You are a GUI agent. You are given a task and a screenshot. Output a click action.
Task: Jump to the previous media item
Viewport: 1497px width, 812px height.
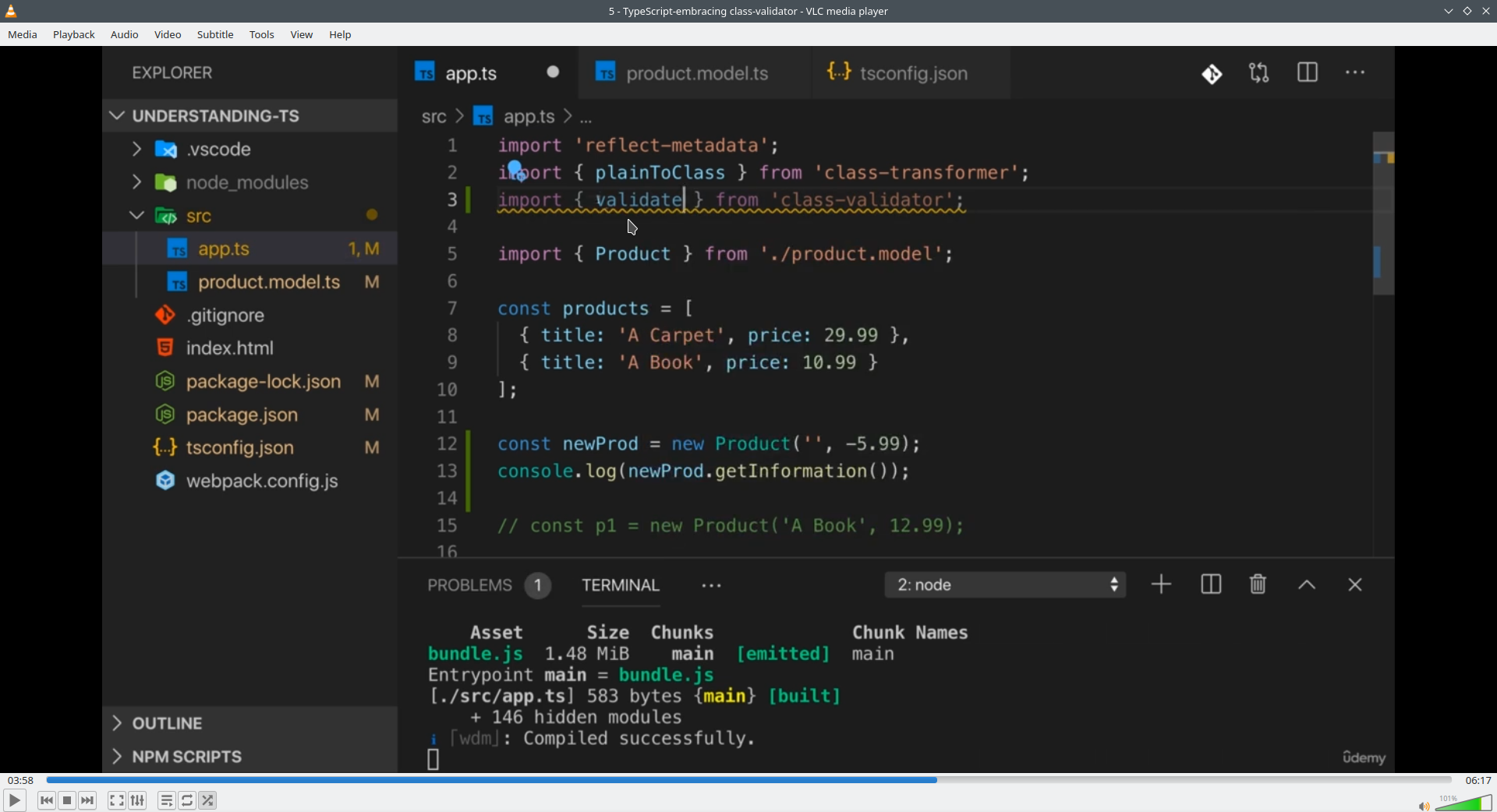[47, 800]
